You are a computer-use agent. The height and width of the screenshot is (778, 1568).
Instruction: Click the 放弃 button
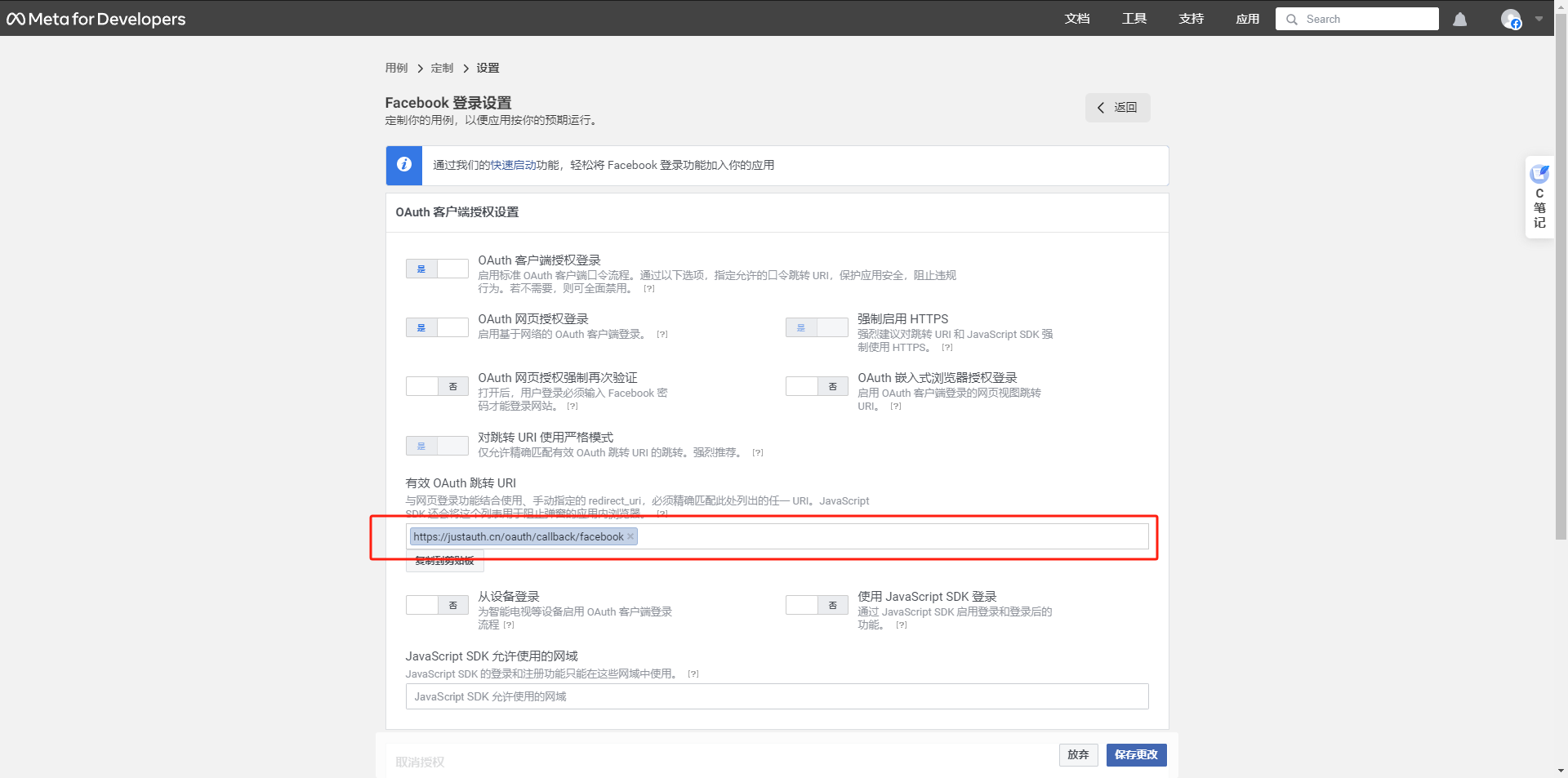[x=1078, y=755]
